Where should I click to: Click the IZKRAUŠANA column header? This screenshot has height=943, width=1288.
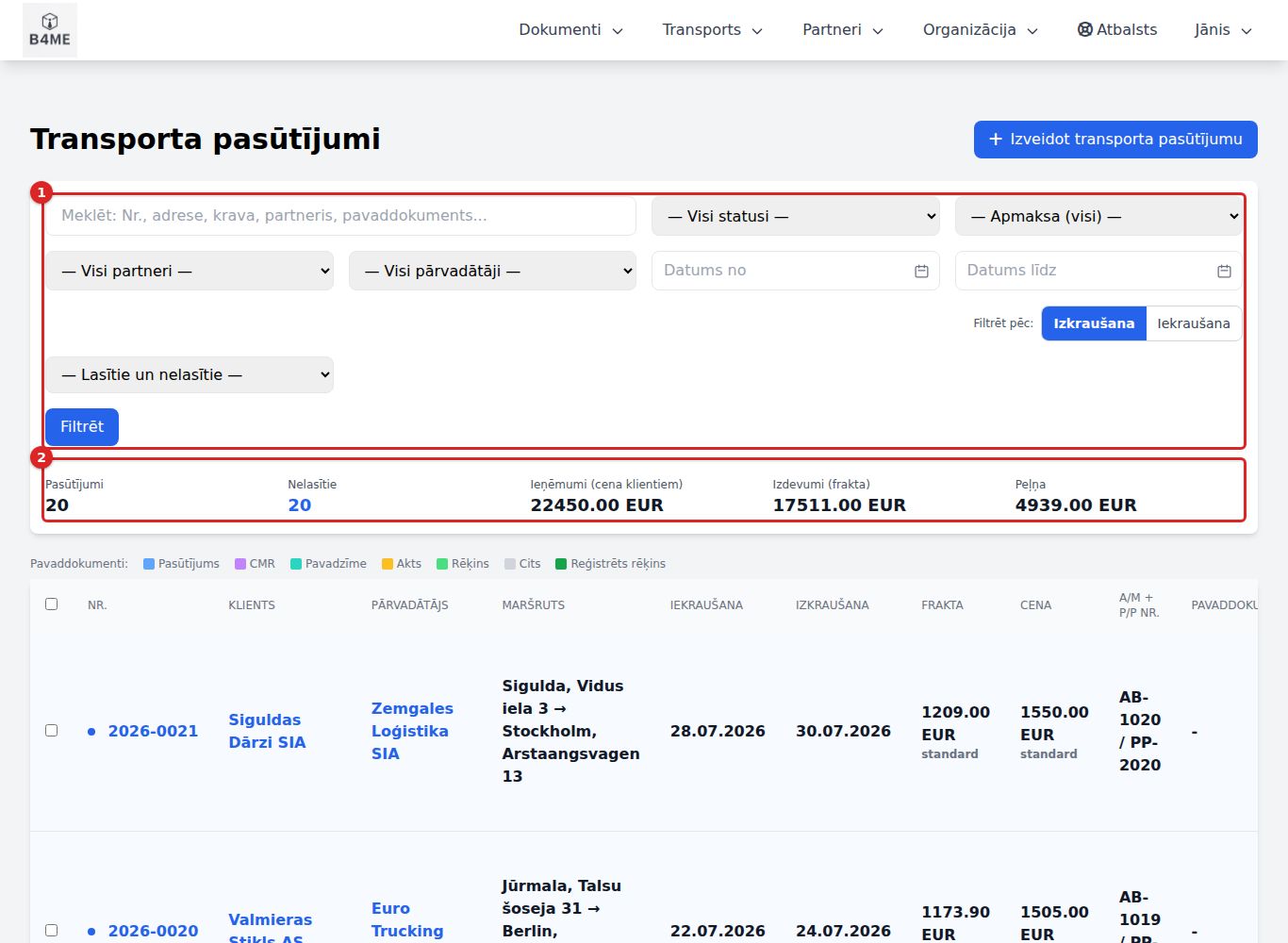[833, 605]
